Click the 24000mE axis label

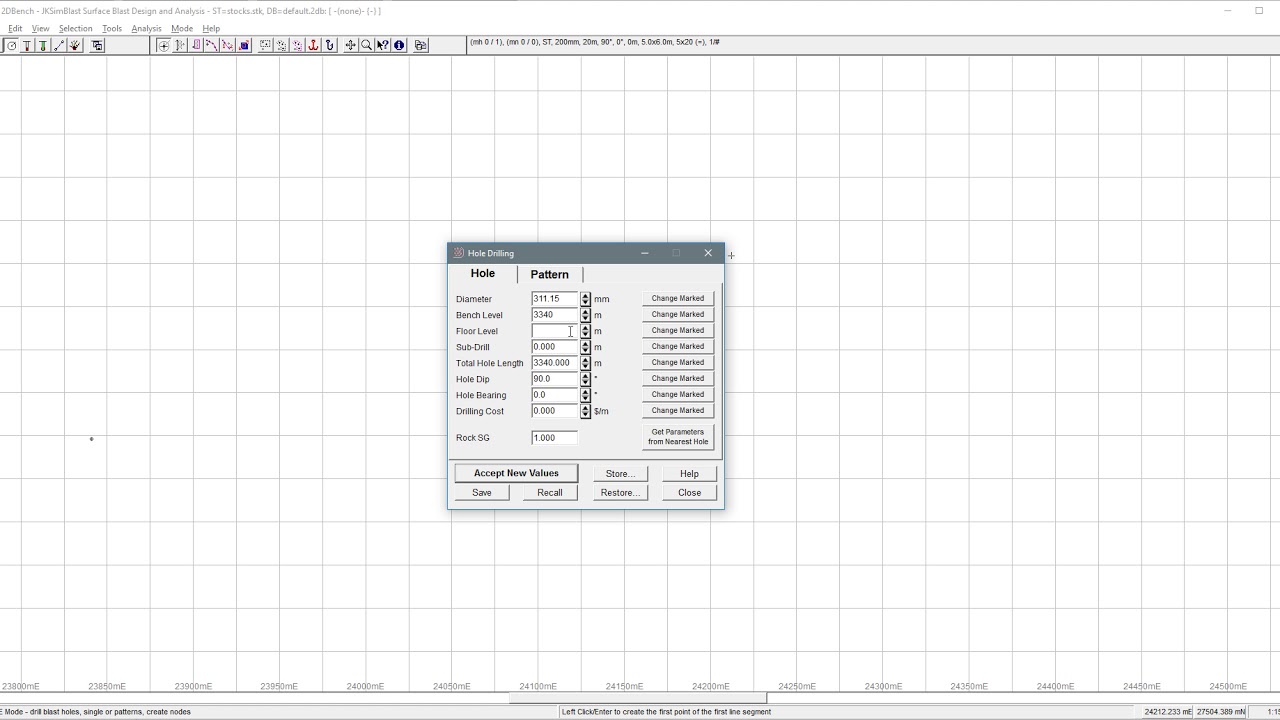pos(366,687)
